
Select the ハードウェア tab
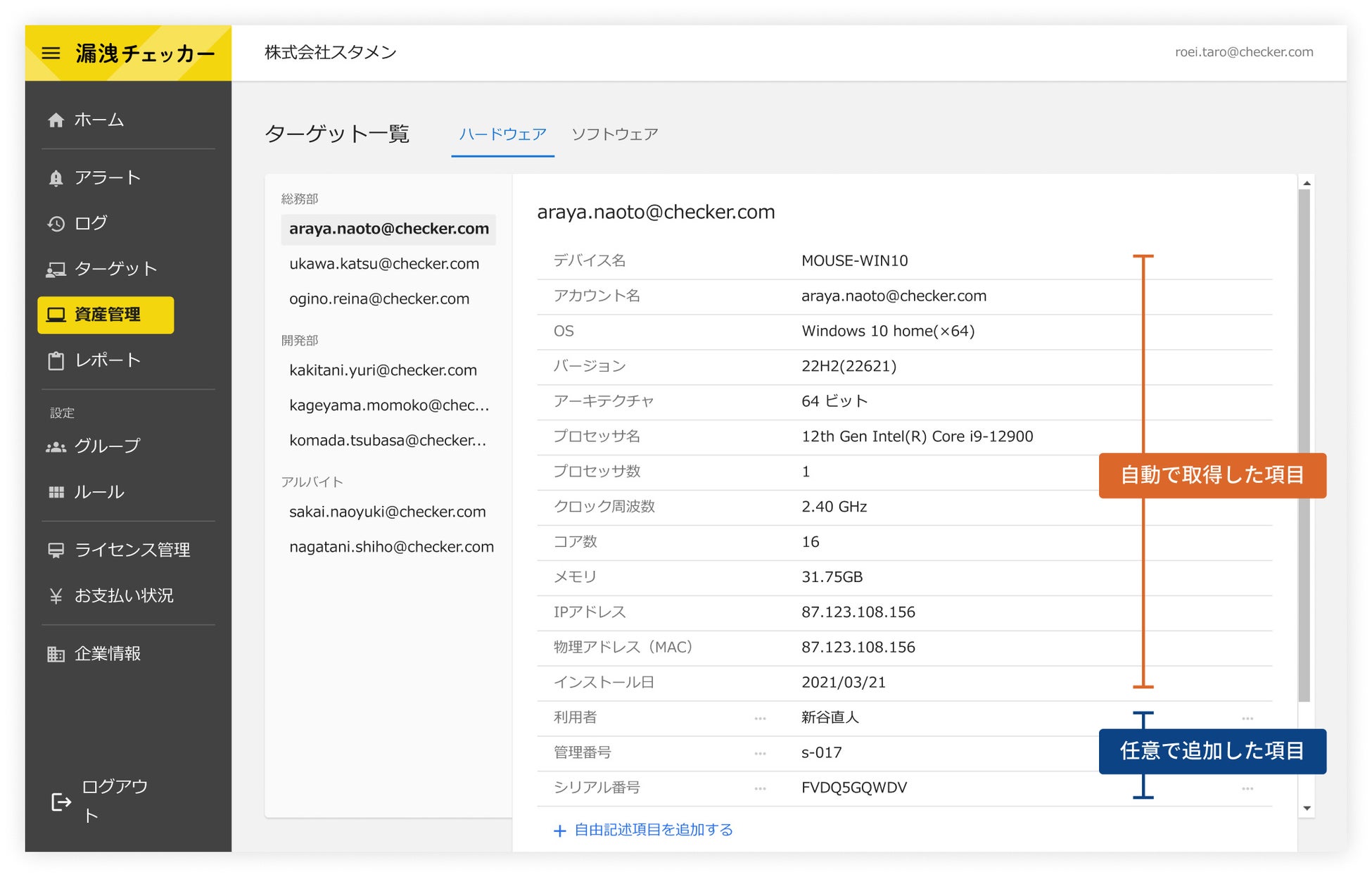[502, 134]
